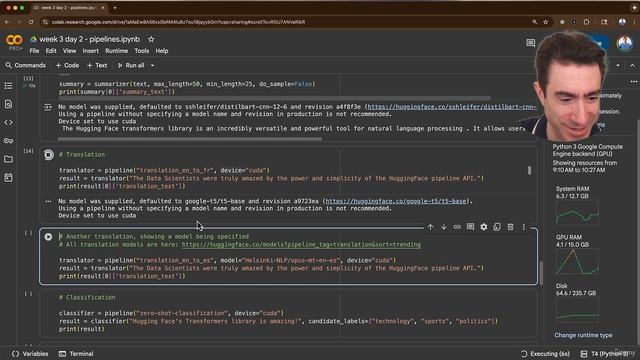Open the Edit menu
Image resolution: width=640 pixels, height=360 pixels.
click(51, 51)
